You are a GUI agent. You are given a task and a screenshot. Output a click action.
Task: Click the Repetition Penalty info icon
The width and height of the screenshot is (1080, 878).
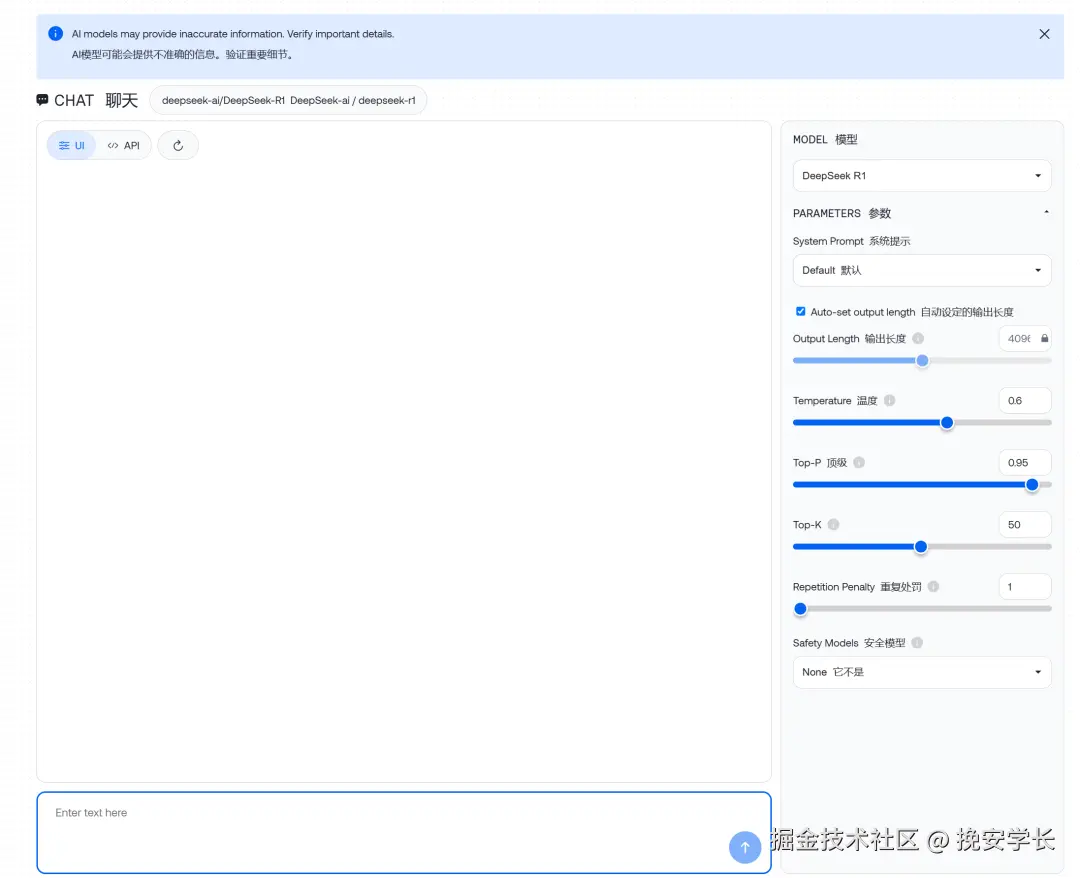(x=933, y=586)
